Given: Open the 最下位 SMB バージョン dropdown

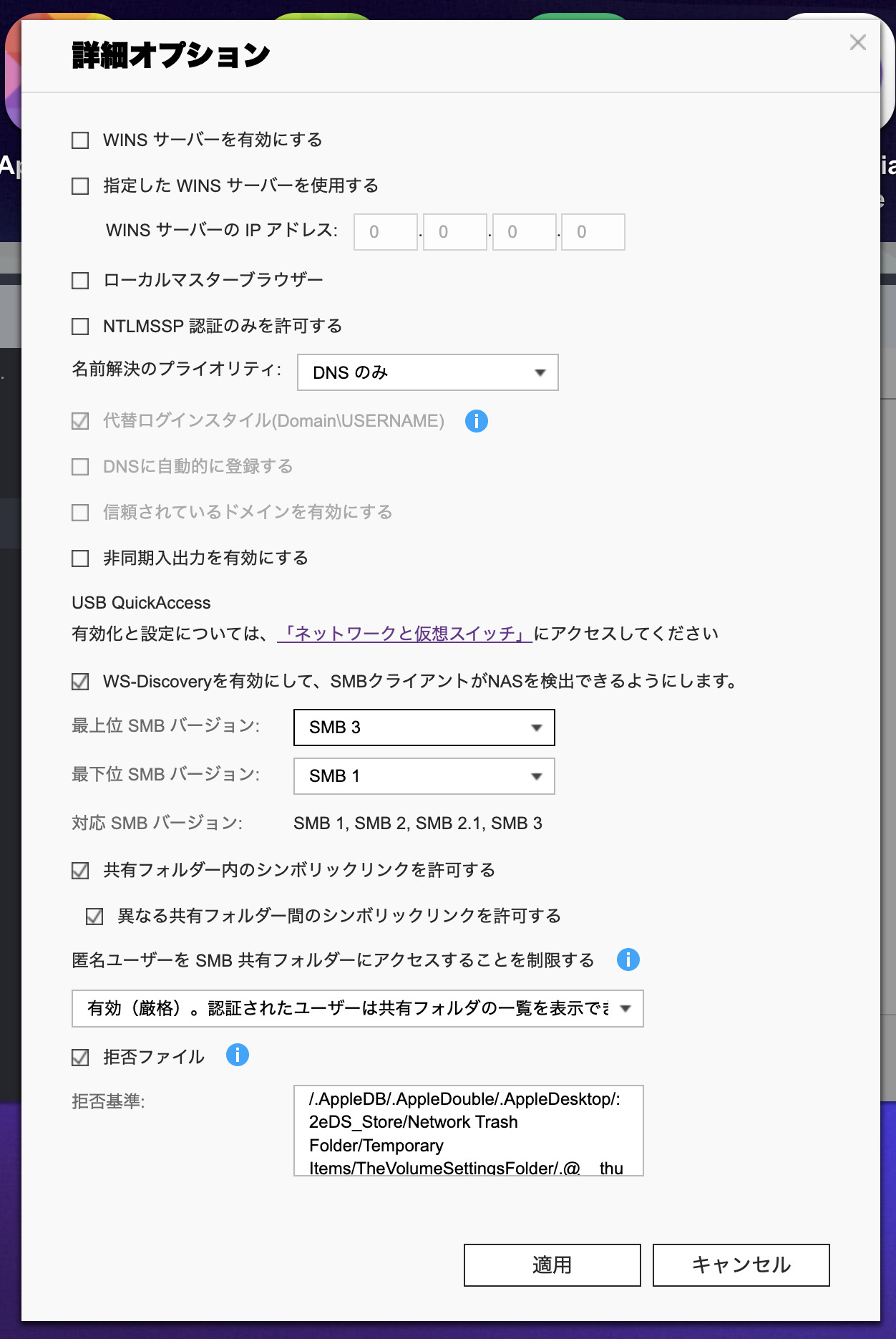Looking at the screenshot, I should (x=424, y=775).
